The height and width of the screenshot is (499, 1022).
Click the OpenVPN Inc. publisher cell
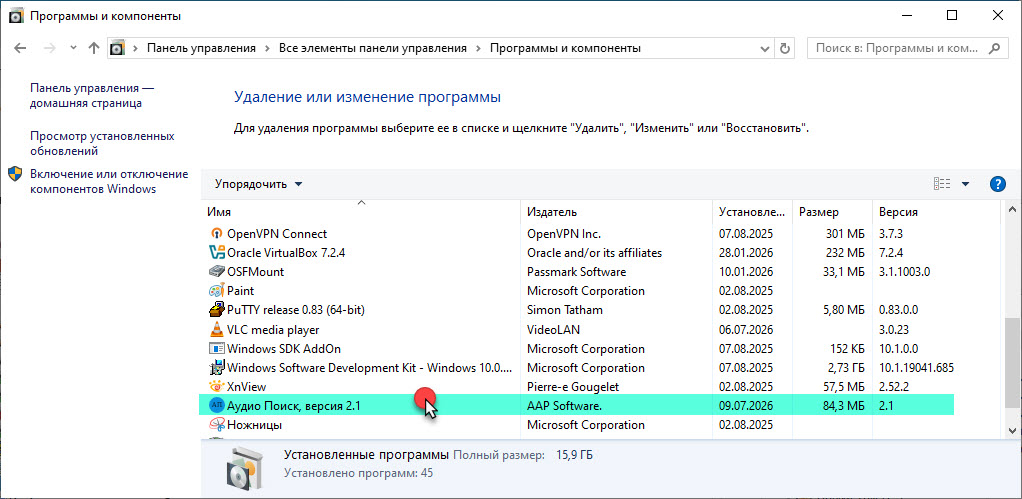click(x=564, y=234)
